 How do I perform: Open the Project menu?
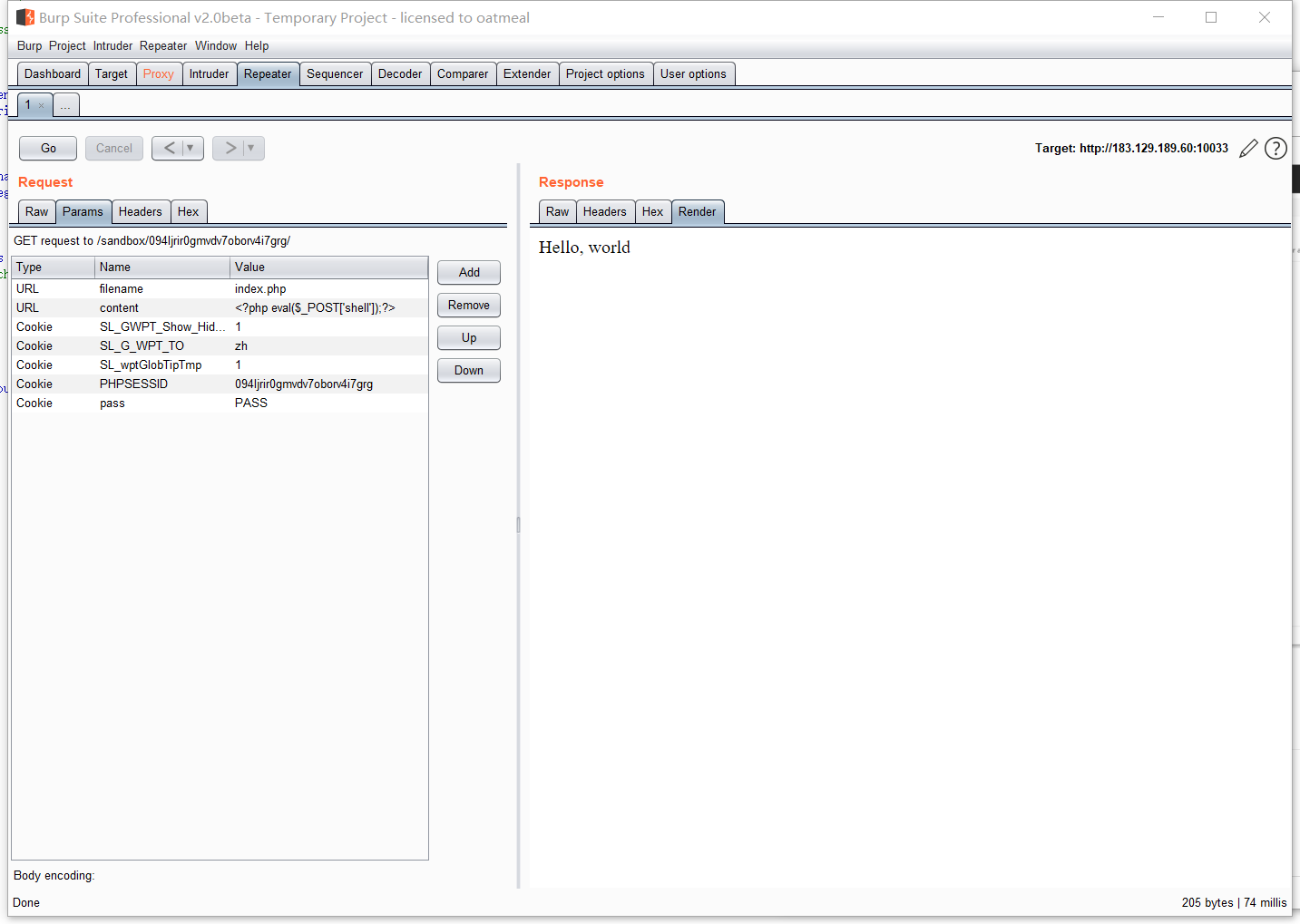click(x=67, y=45)
